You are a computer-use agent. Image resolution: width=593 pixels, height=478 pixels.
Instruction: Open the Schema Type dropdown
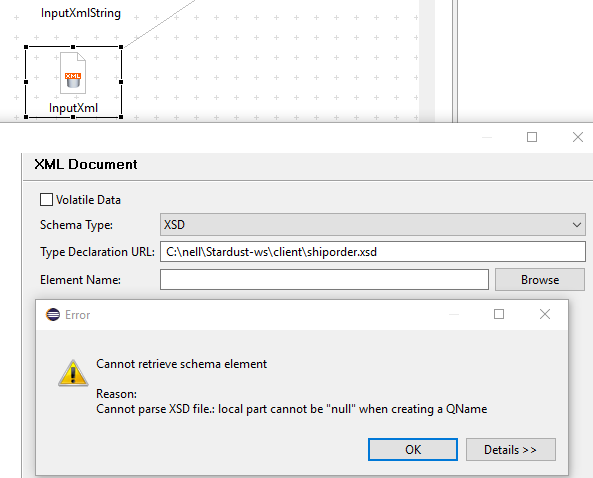[x=373, y=225]
